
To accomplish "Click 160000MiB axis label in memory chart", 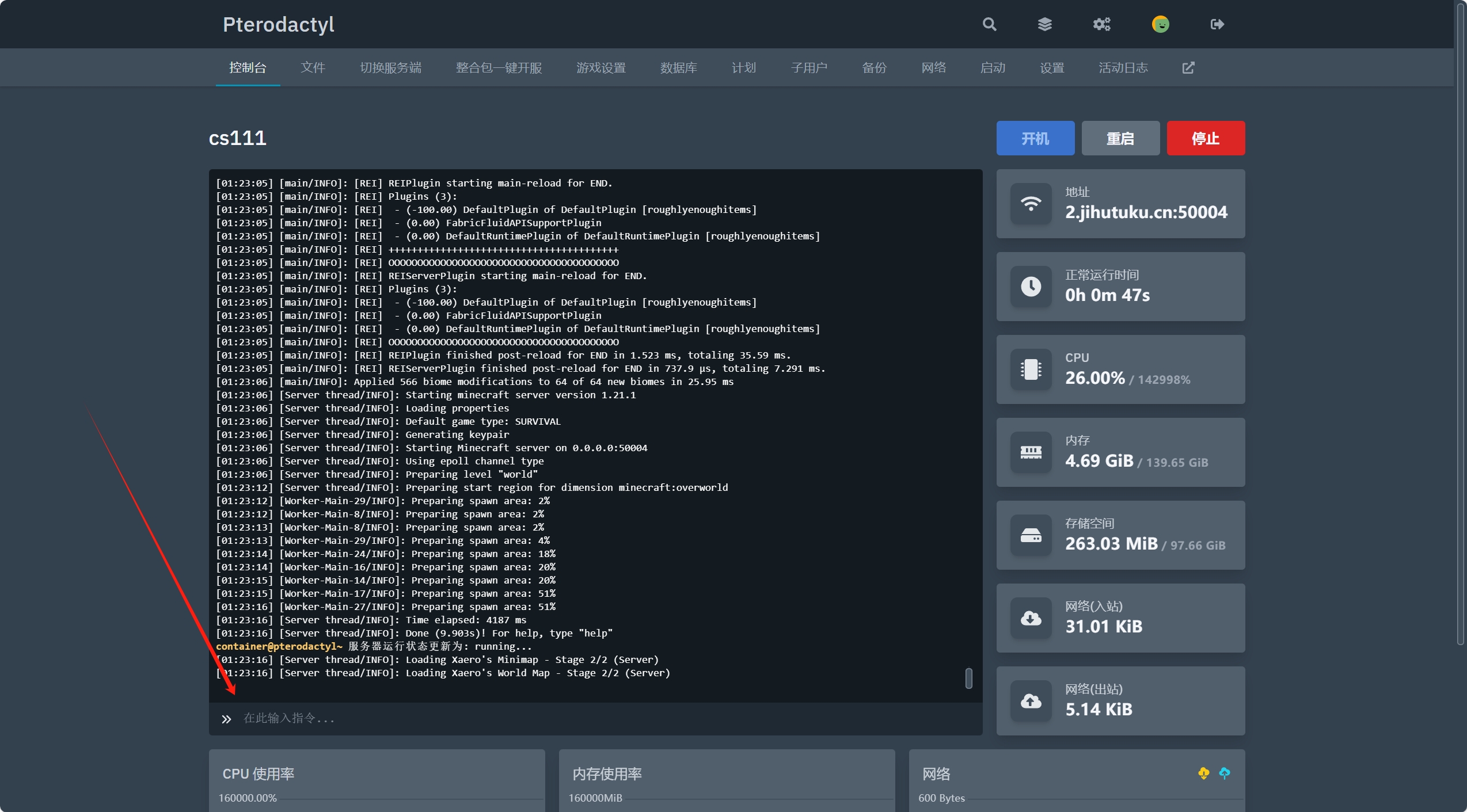I will point(595,798).
